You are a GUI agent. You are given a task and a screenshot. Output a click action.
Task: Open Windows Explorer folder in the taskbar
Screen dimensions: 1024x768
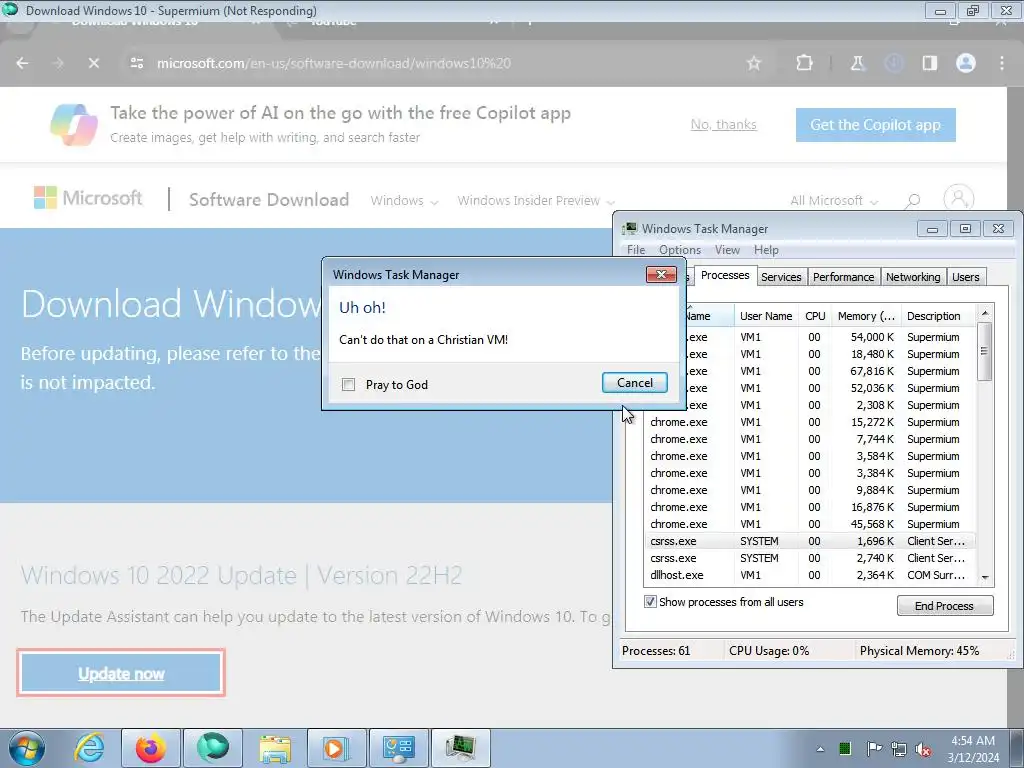[x=275, y=748]
